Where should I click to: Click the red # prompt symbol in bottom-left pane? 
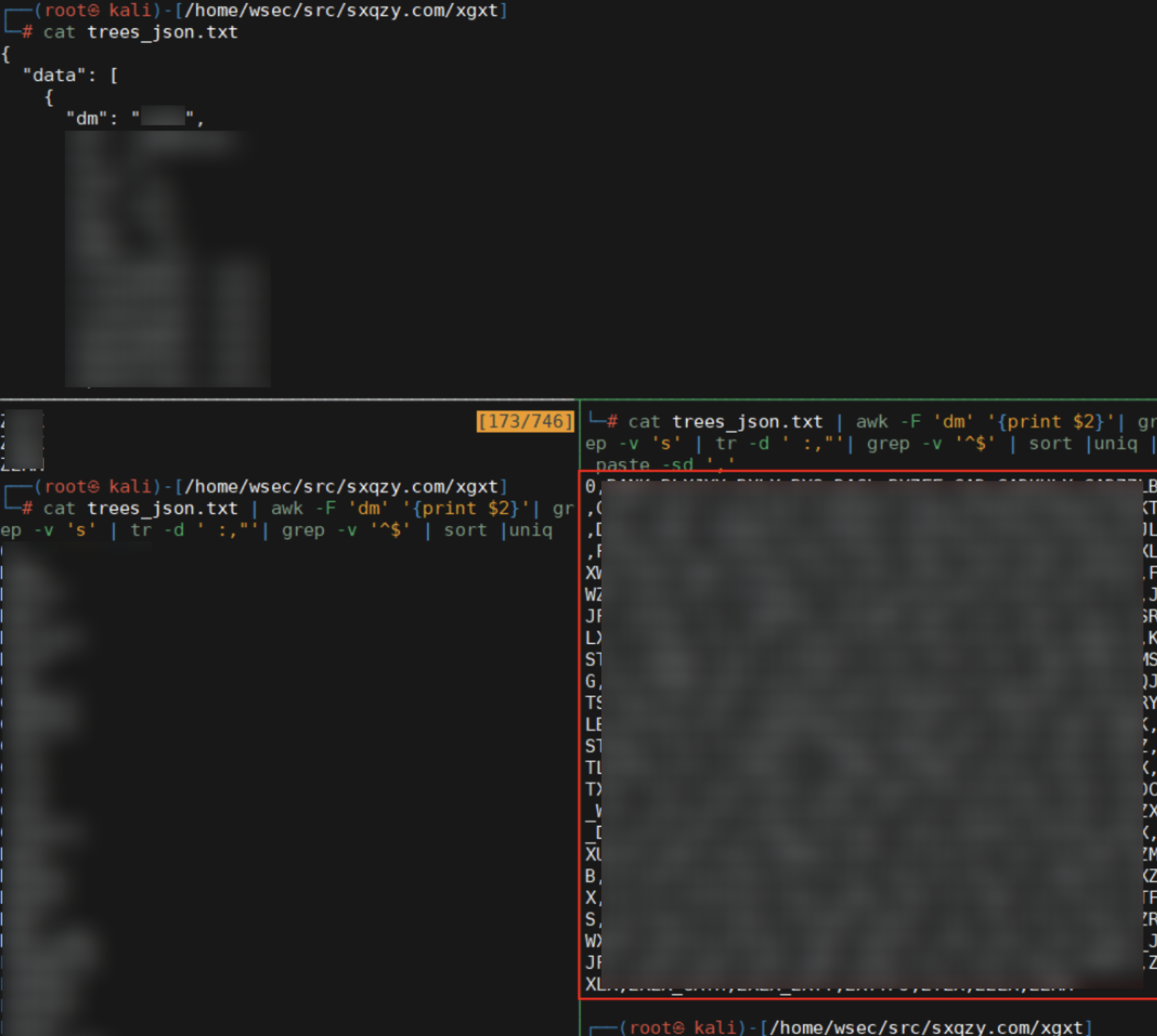27,508
